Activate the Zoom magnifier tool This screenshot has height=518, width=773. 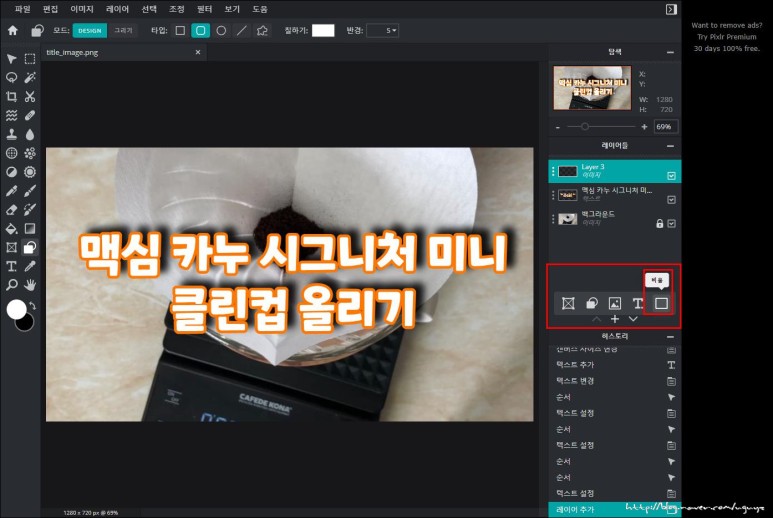[x=11, y=285]
